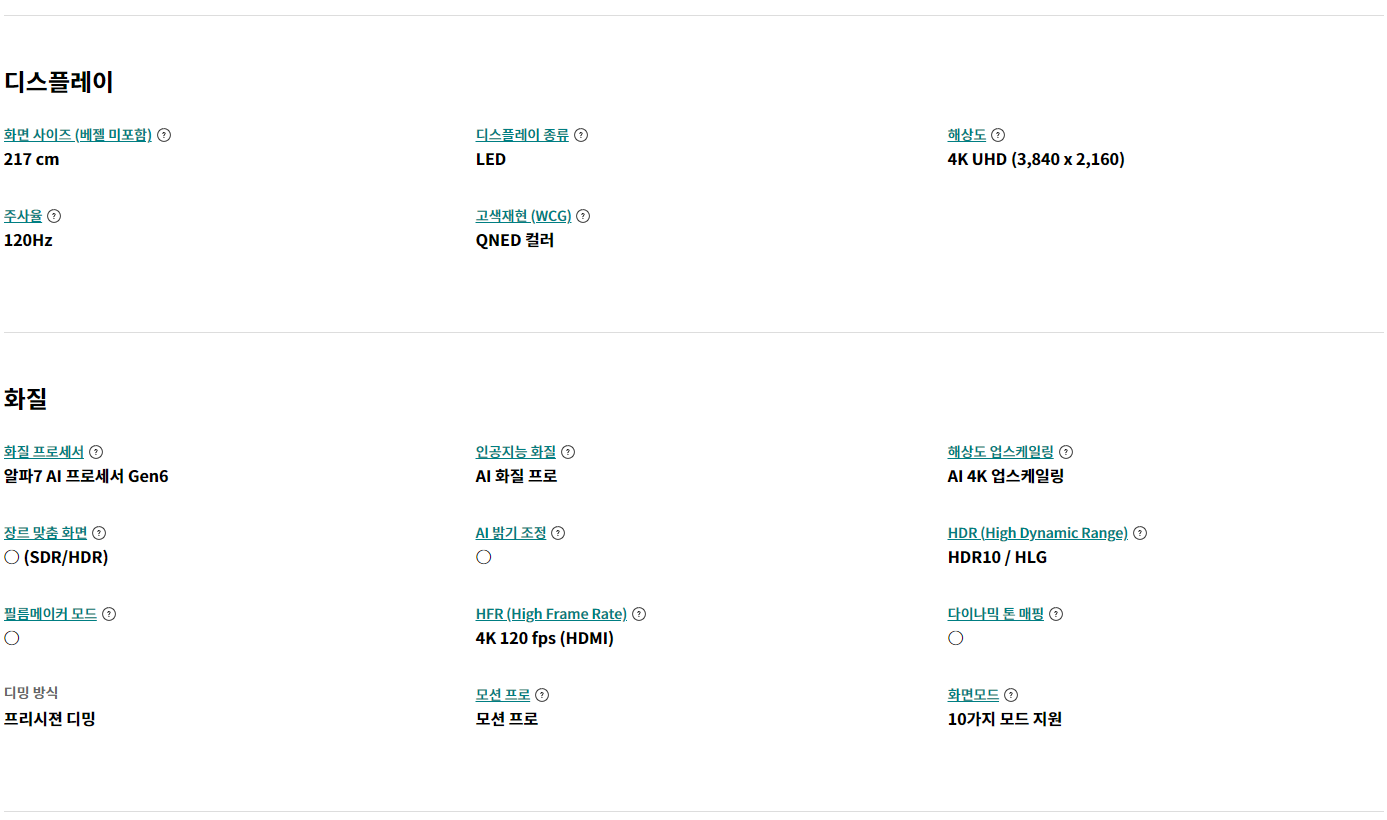Open the HFR (High Frame Rate) link

click(x=551, y=614)
